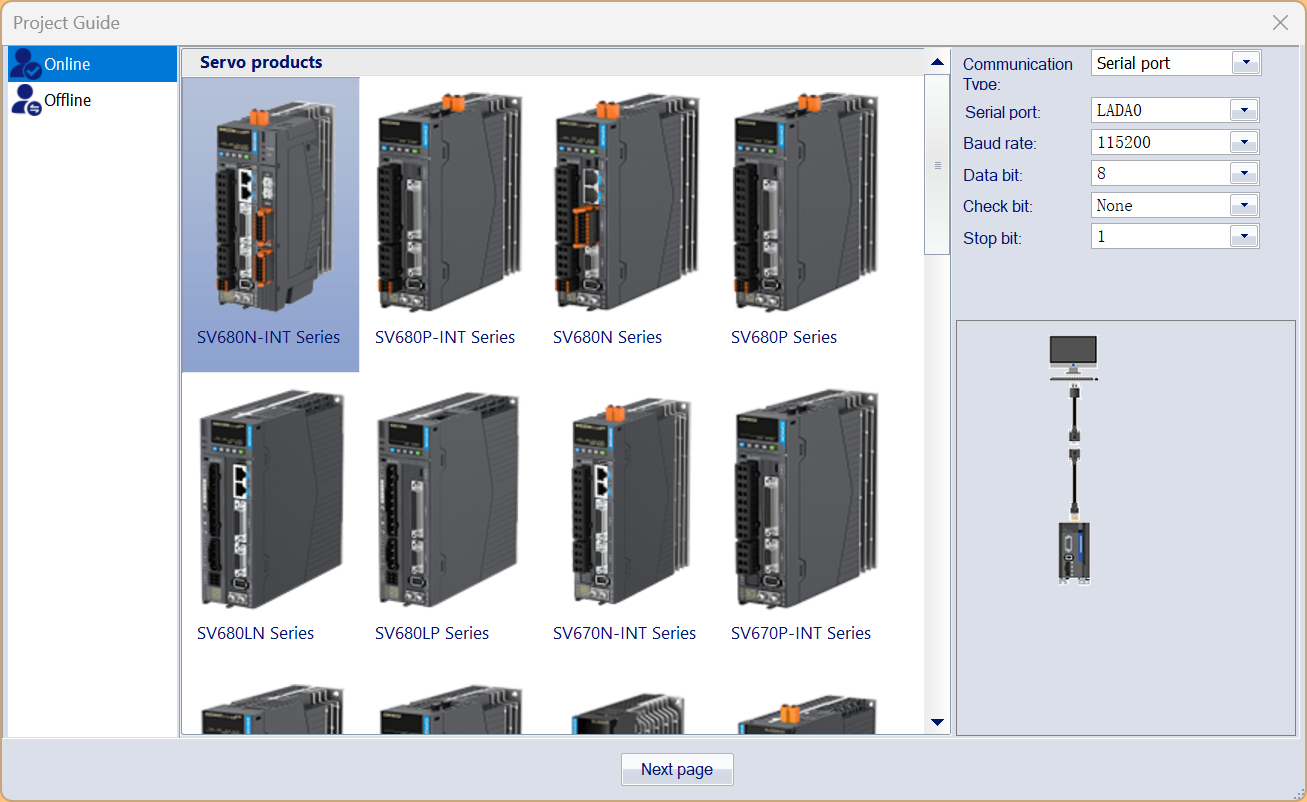Click scroll down arrow in product list

pyautogui.click(x=937, y=722)
